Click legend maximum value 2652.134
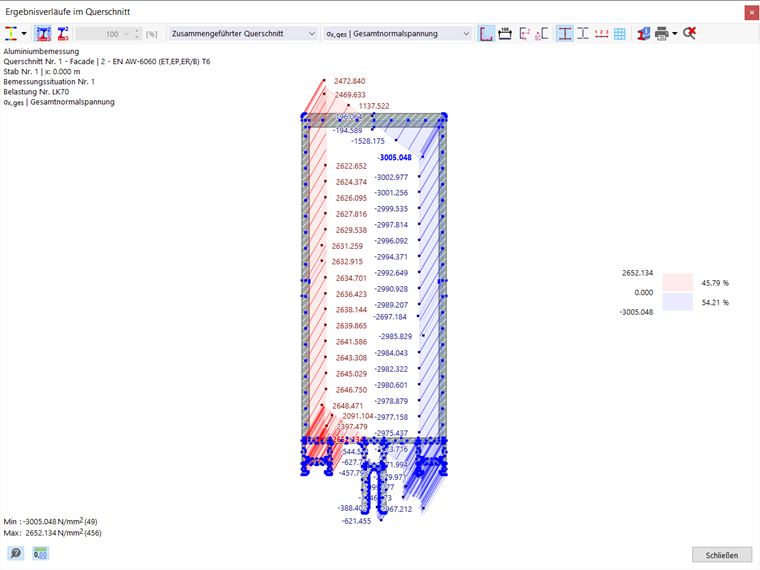 [637, 273]
